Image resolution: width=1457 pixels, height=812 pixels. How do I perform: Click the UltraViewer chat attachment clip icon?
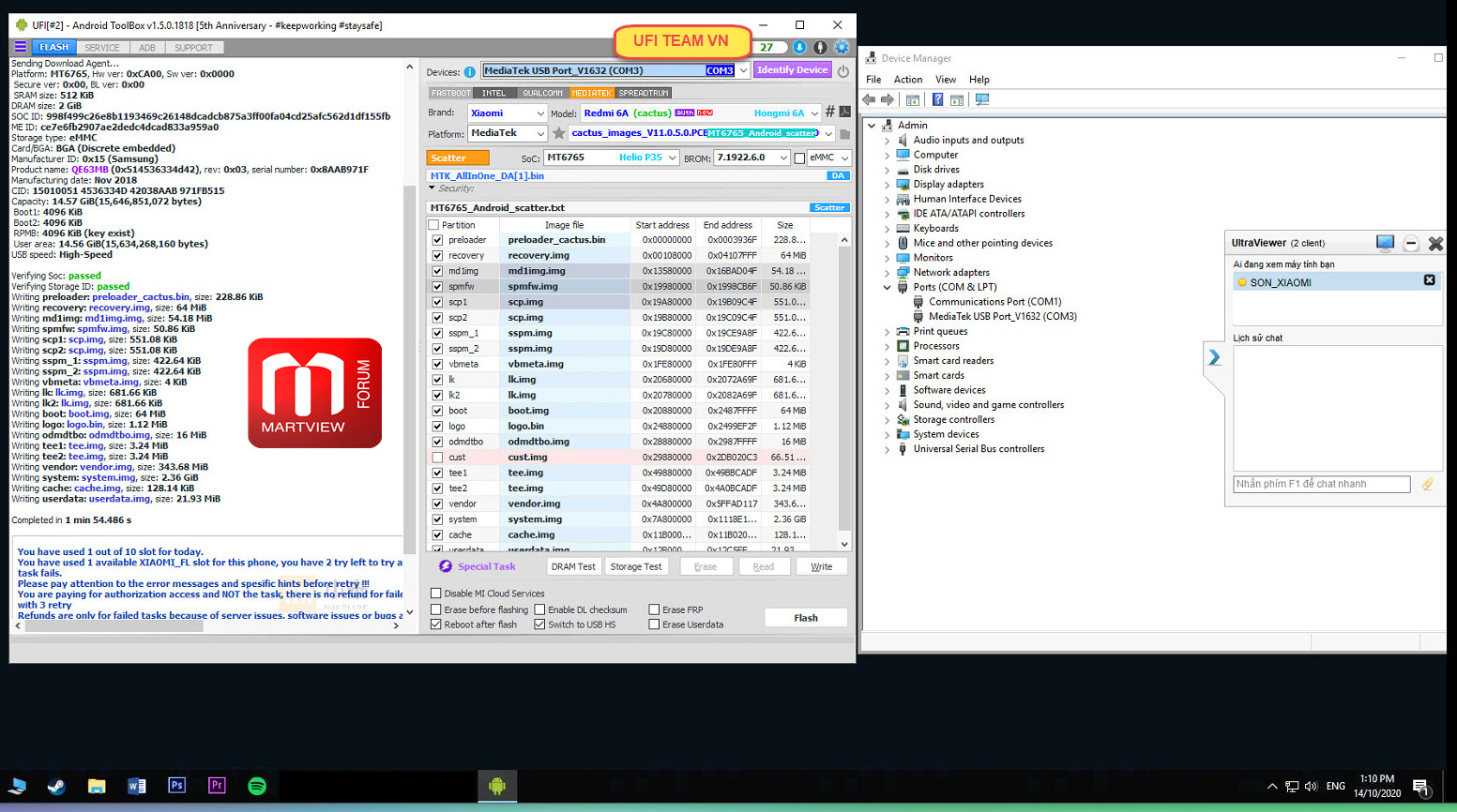(x=1428, y=484)
